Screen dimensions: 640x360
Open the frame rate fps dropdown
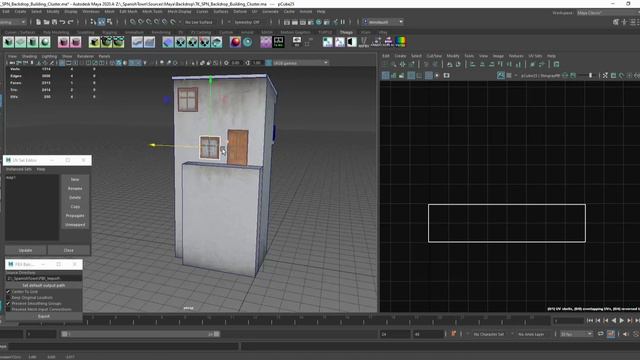point(576,334)
